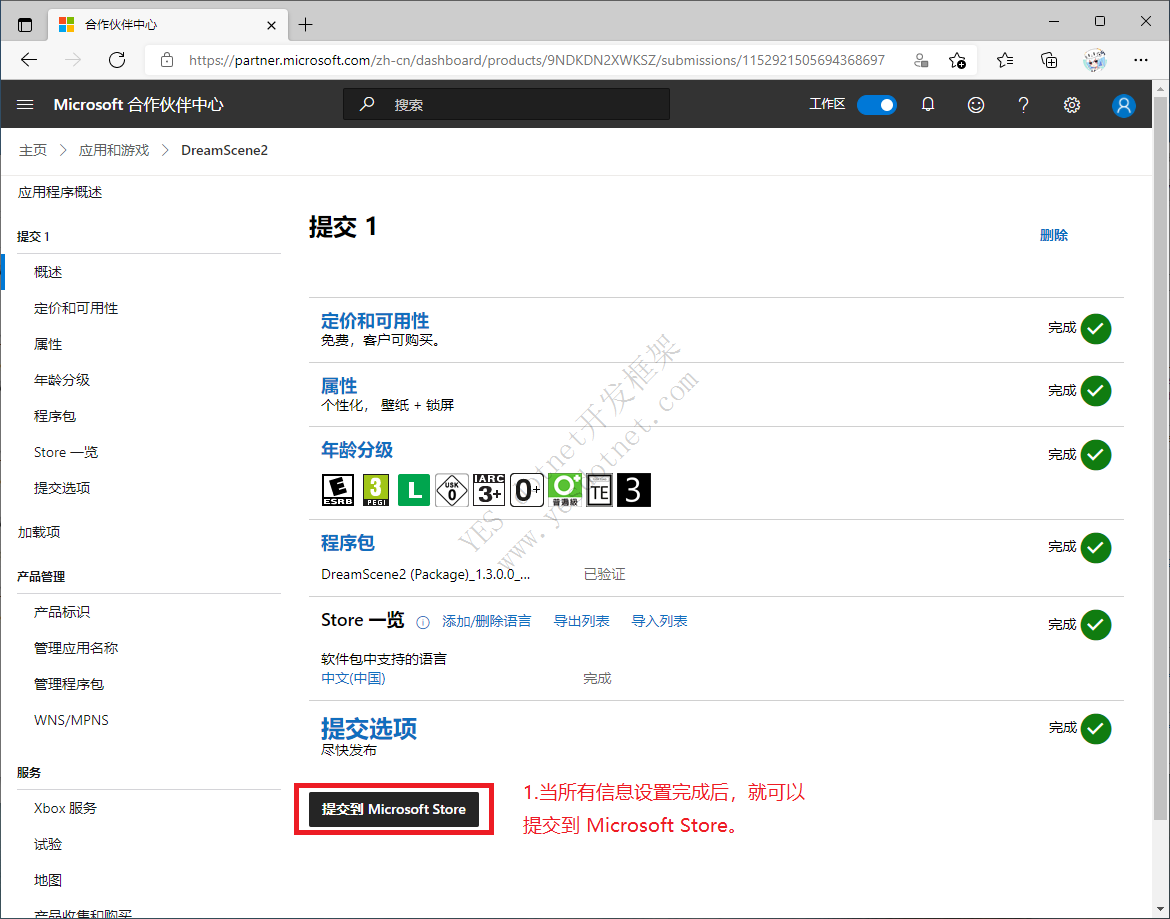Click the PEGI 3 rating badge
This screenshot has width=1170, height=919.
pos(376,490)
